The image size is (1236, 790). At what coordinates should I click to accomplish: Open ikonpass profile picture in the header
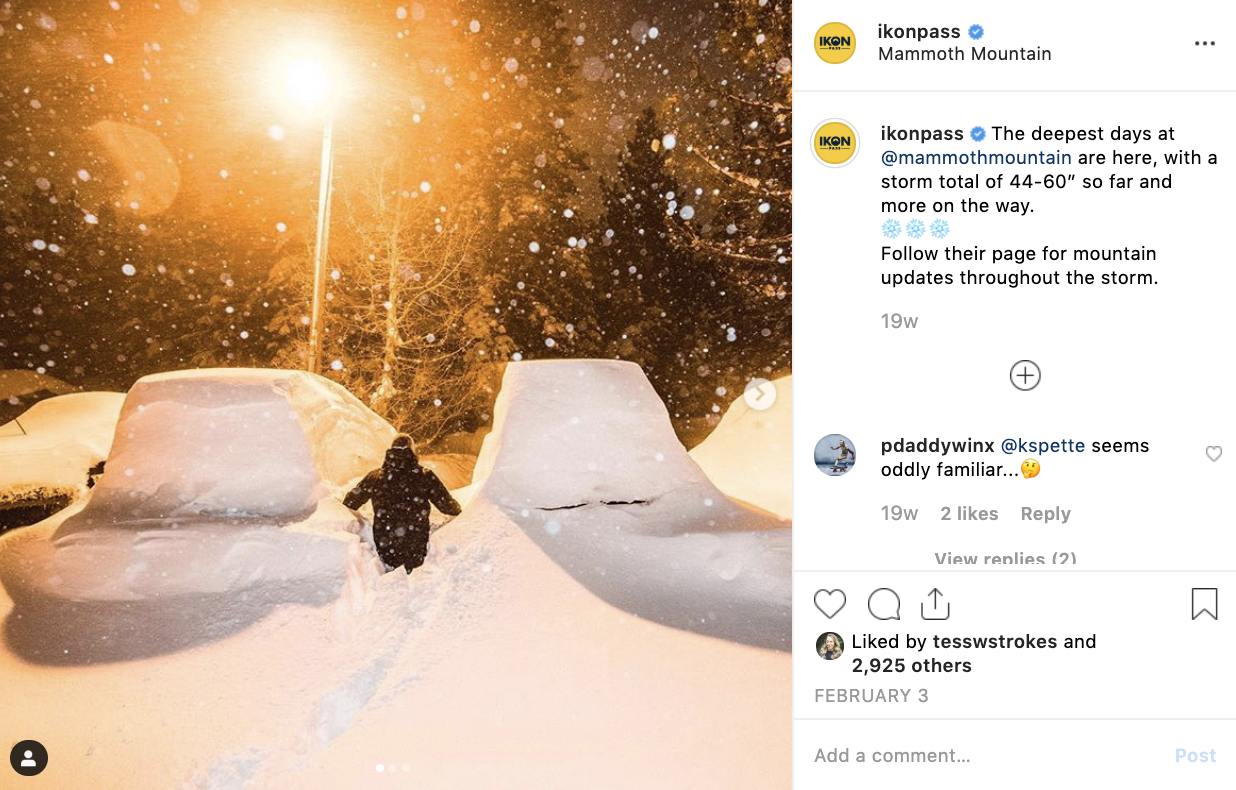pos(835,43)
